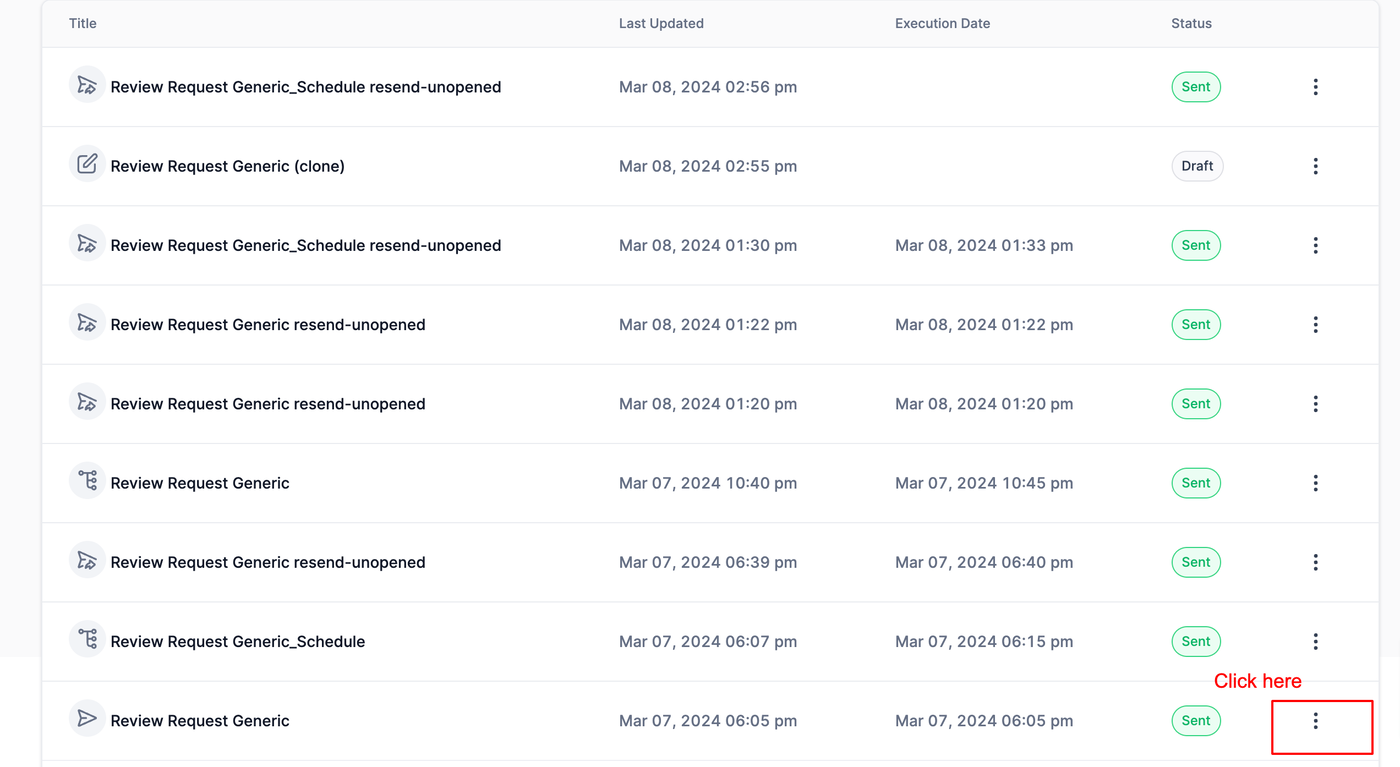The image size is (1400, 767).
Task: Sort by the Last Updated column header
Action: 661,23
